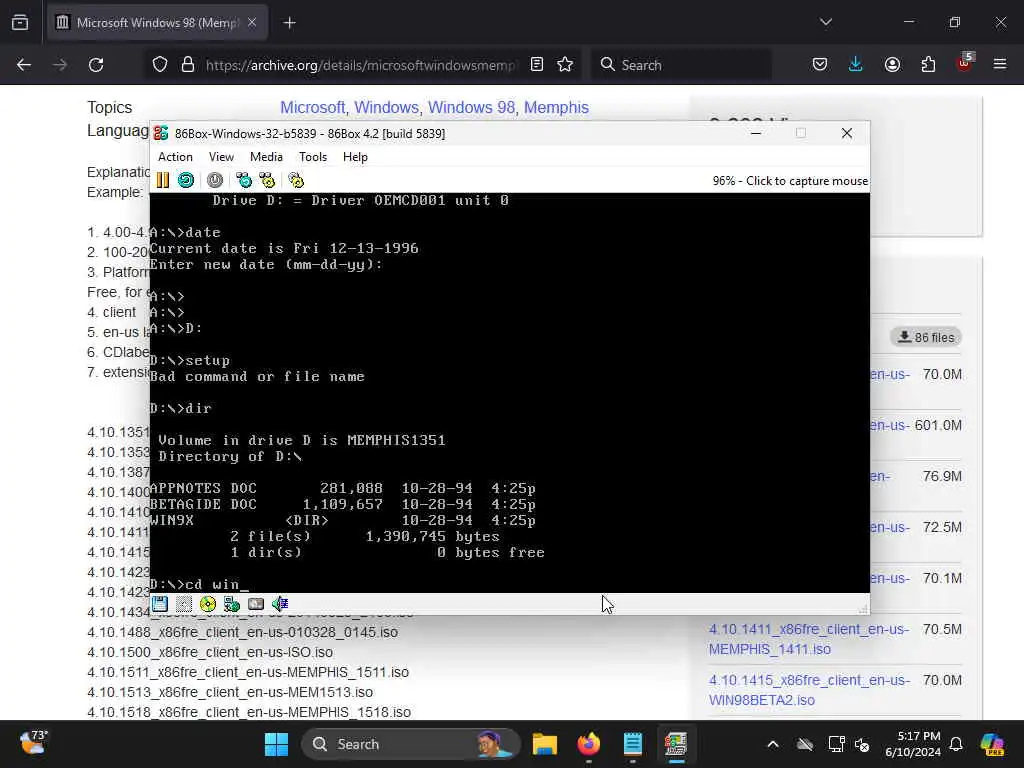Open the Tools menu in 86Box

point(313,157)
